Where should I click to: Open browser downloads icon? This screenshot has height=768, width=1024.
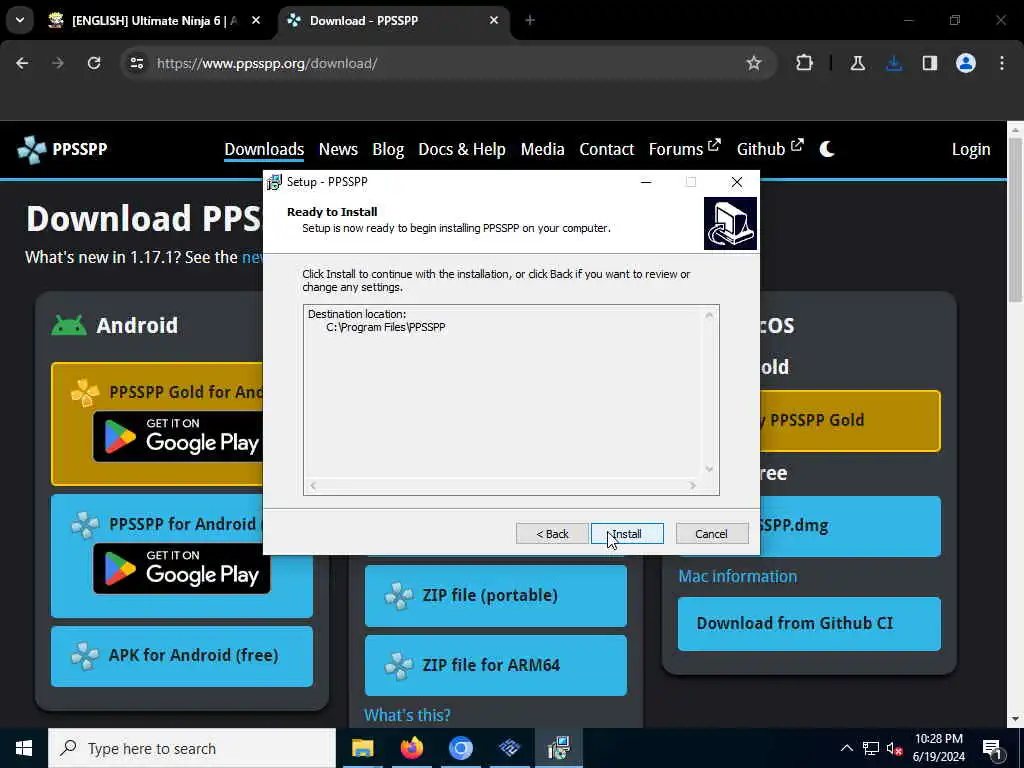pyautogui.click(x=894, y=63)
